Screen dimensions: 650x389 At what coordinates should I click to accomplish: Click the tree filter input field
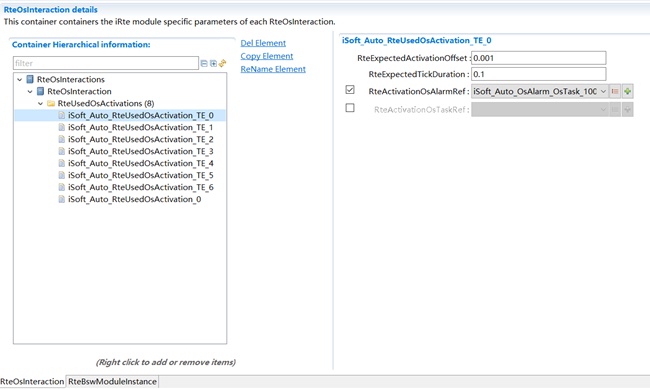tap(106, 63)
